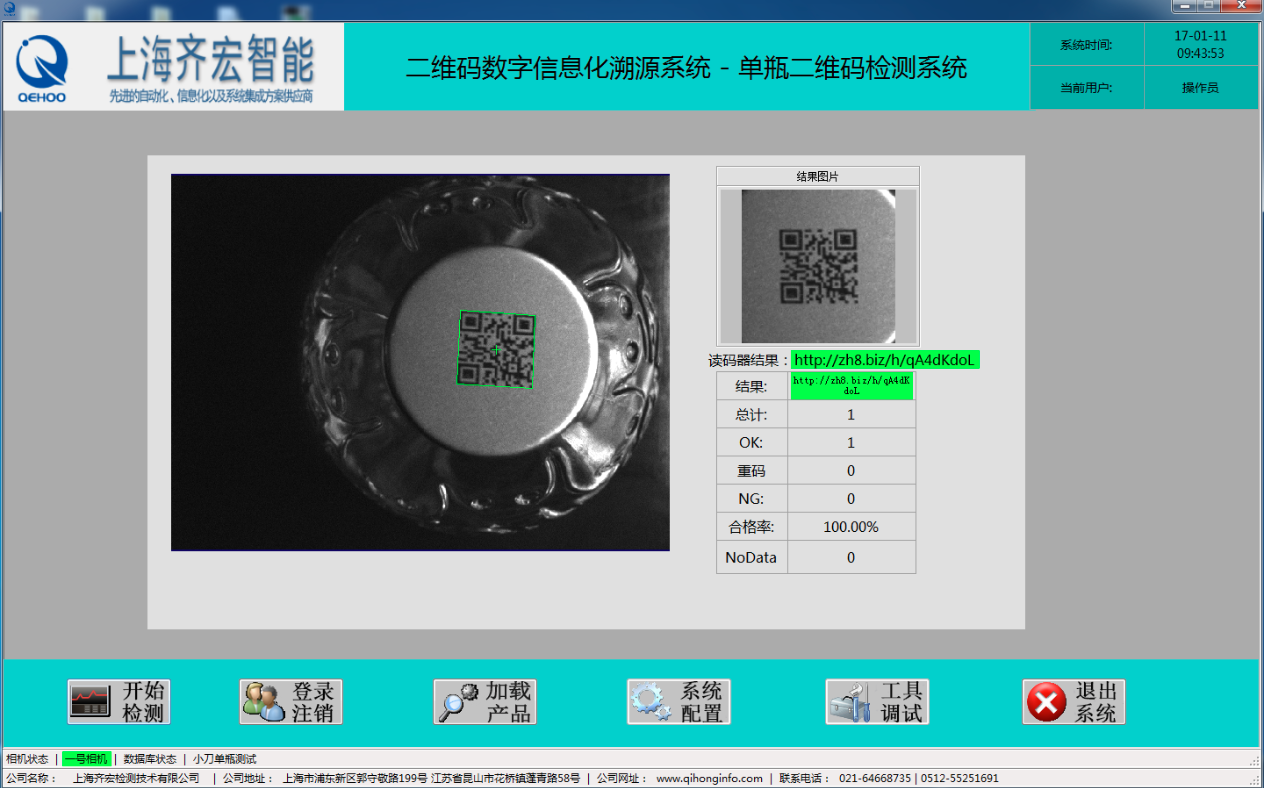The image size is (1264, 788).
Task: Click the website www.qihonginfo.com in the footer
Action: click(709, 778)
